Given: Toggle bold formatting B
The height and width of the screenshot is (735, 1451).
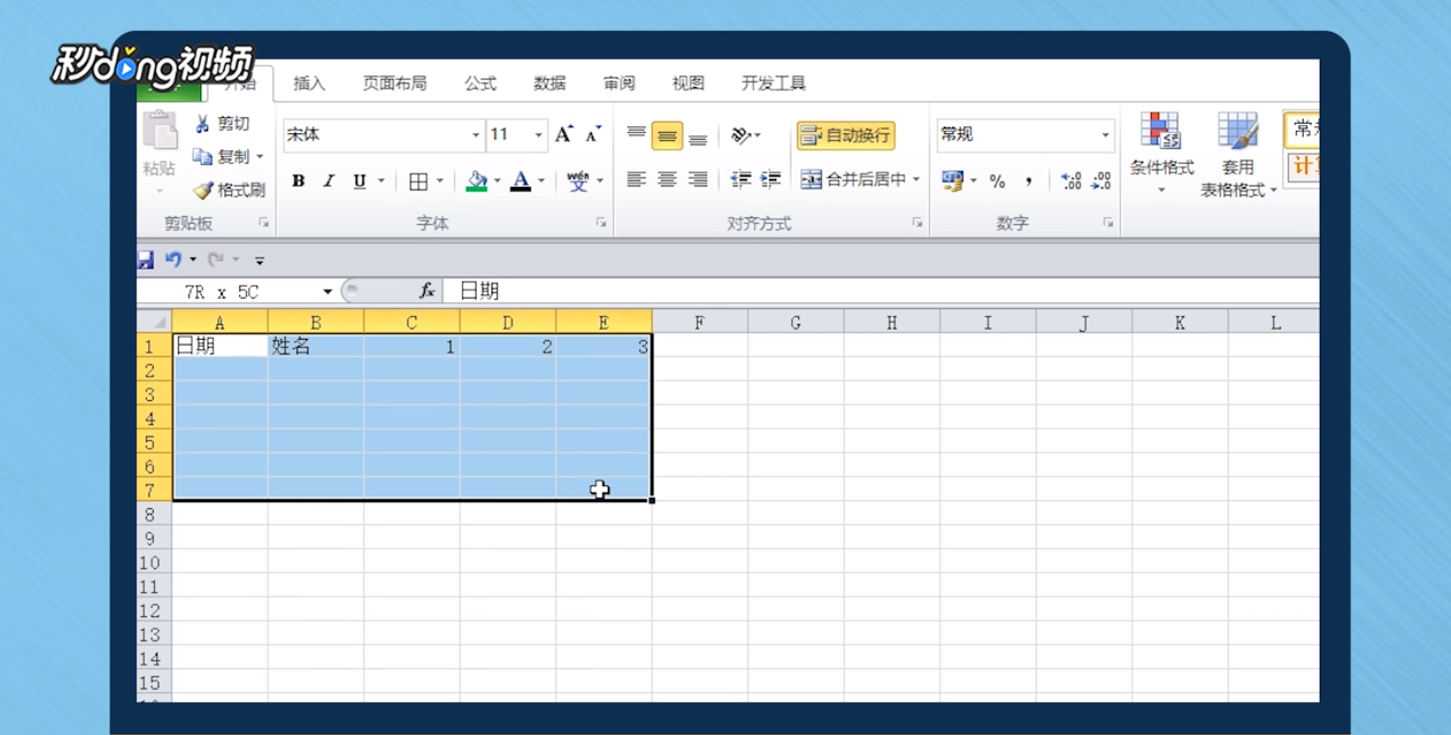Looking at the screenshot, I should point(298,181).
